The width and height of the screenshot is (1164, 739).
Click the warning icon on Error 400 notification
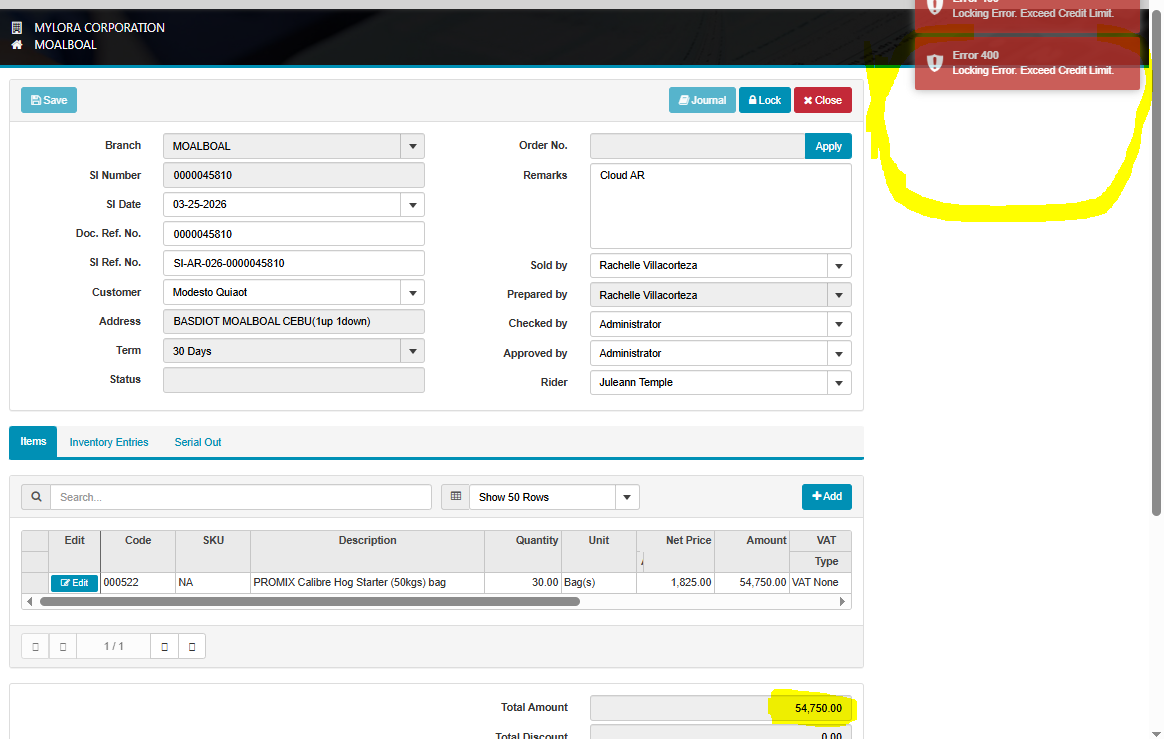click(935, 63)
